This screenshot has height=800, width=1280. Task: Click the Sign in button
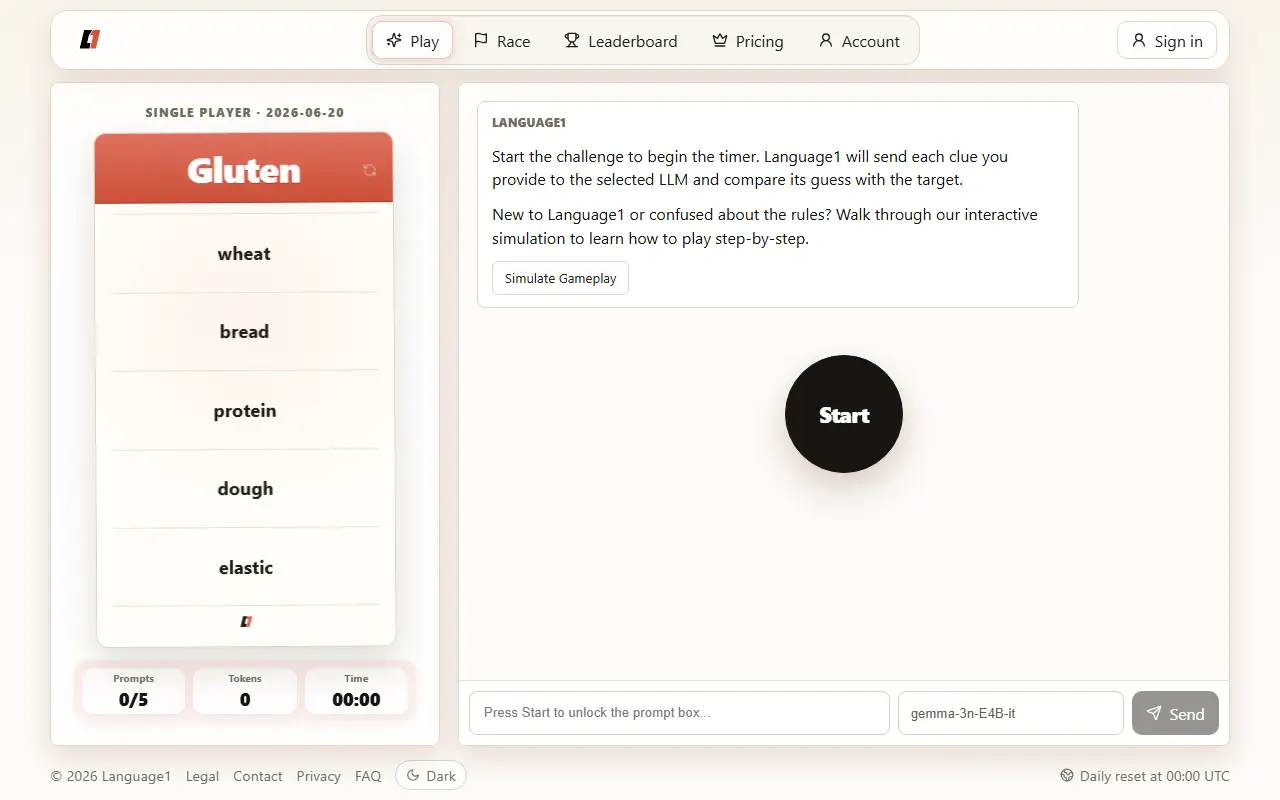pos(1167,41)
